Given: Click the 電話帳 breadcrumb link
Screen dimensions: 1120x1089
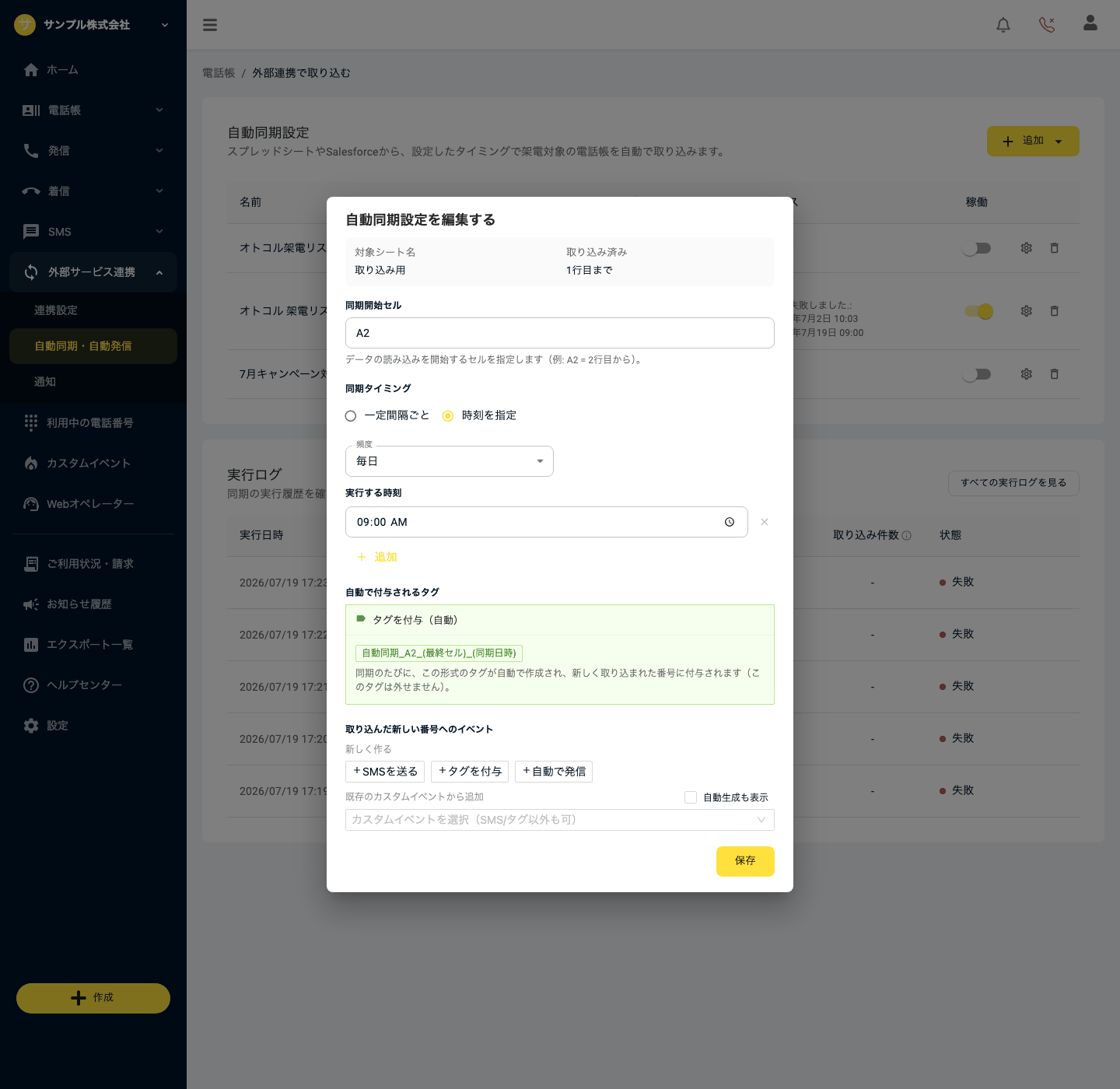Looking at the screenshot, I should click(x=219, y=73).
